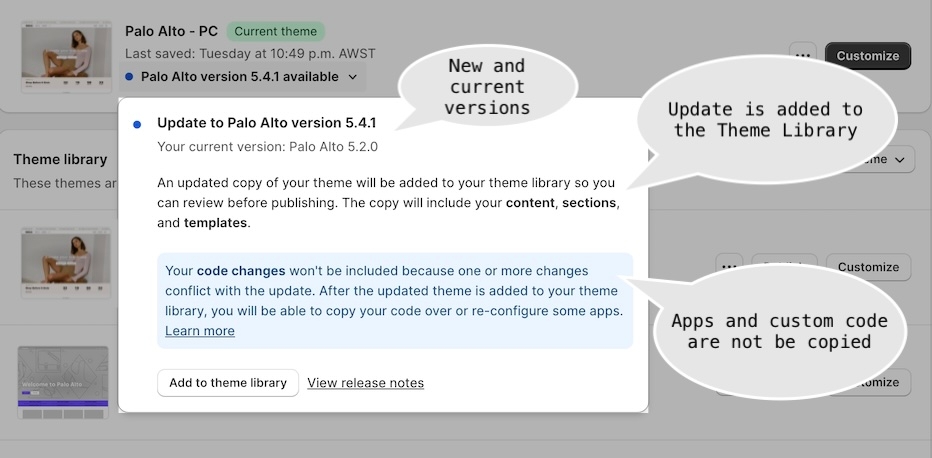Click the Update to Palo Alto version heading
932x458 pixels.
pos(267,123)
